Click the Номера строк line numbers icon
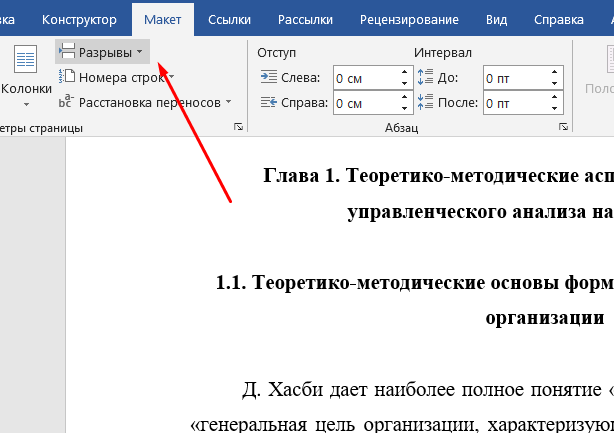The height and width of the screenshot is (433, 614). 67,76
